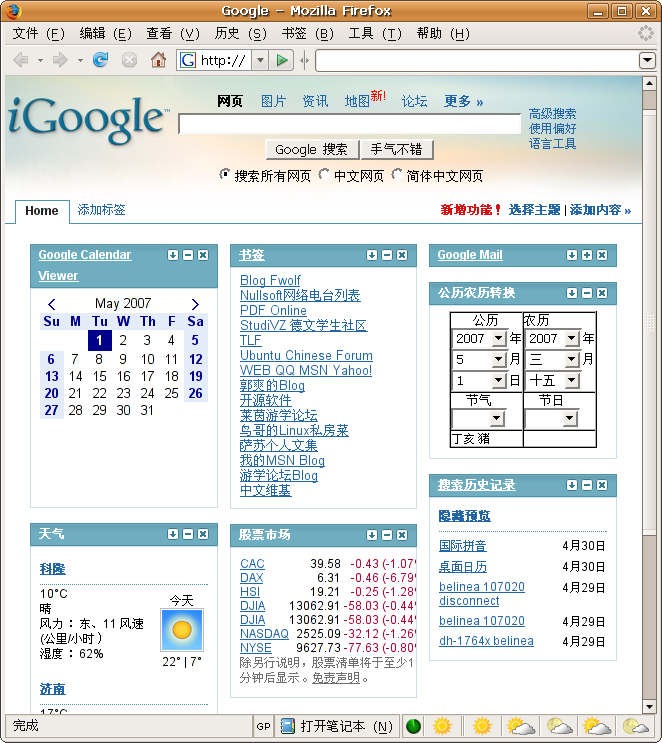Reload the page with refresh icon

(x=100, y=60)
